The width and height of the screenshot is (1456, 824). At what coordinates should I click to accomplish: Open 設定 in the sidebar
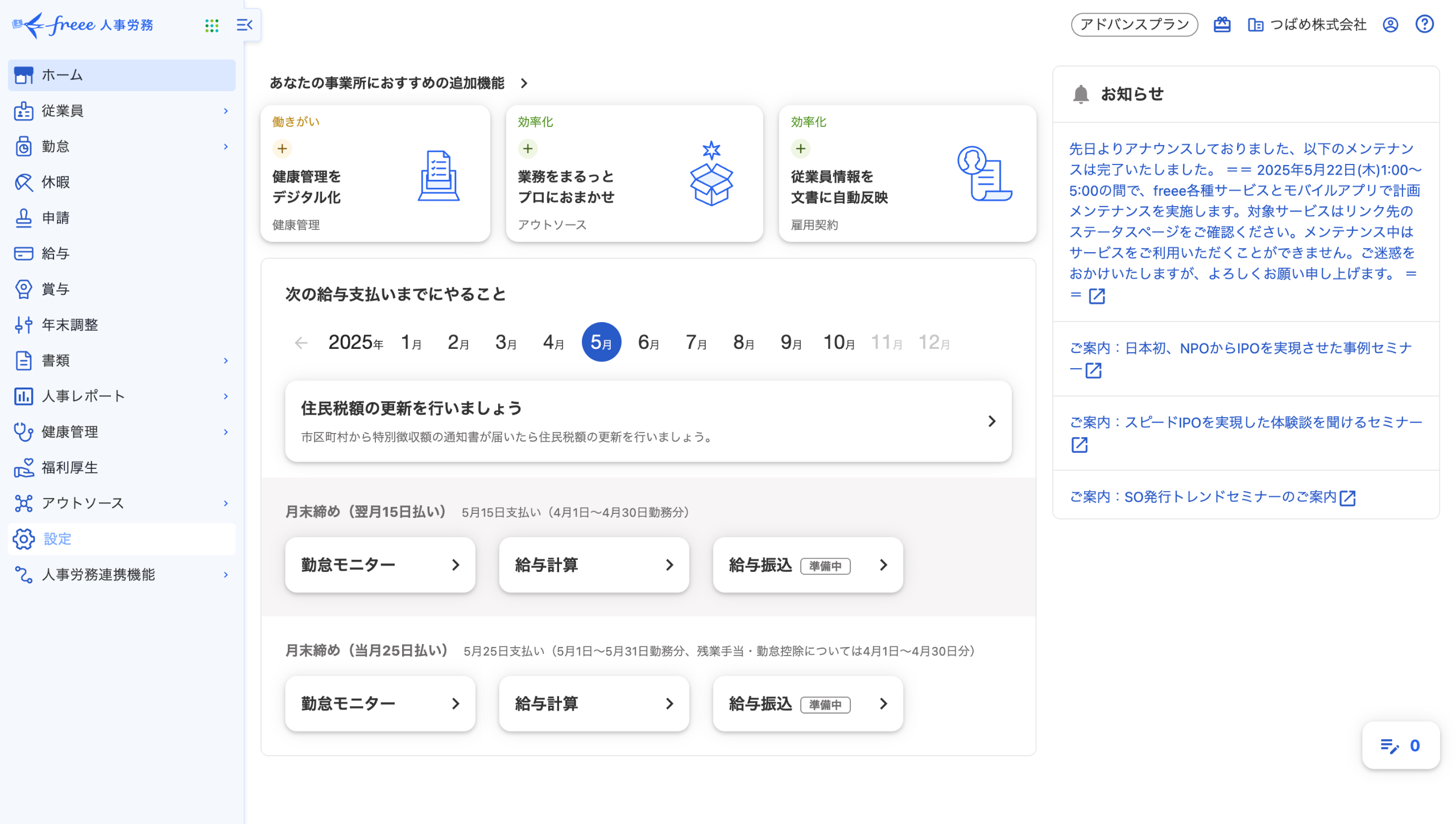[57, 539]
